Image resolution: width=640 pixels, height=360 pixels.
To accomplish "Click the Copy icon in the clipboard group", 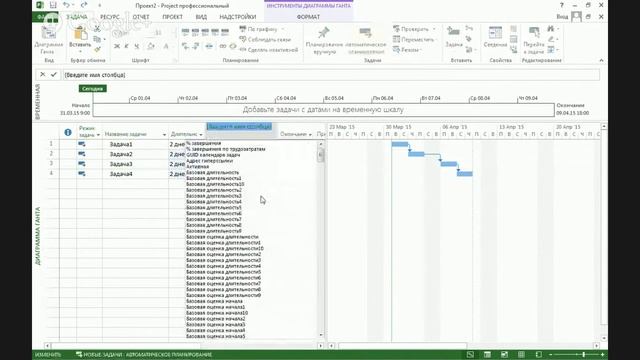I will [x=97, y=39].
